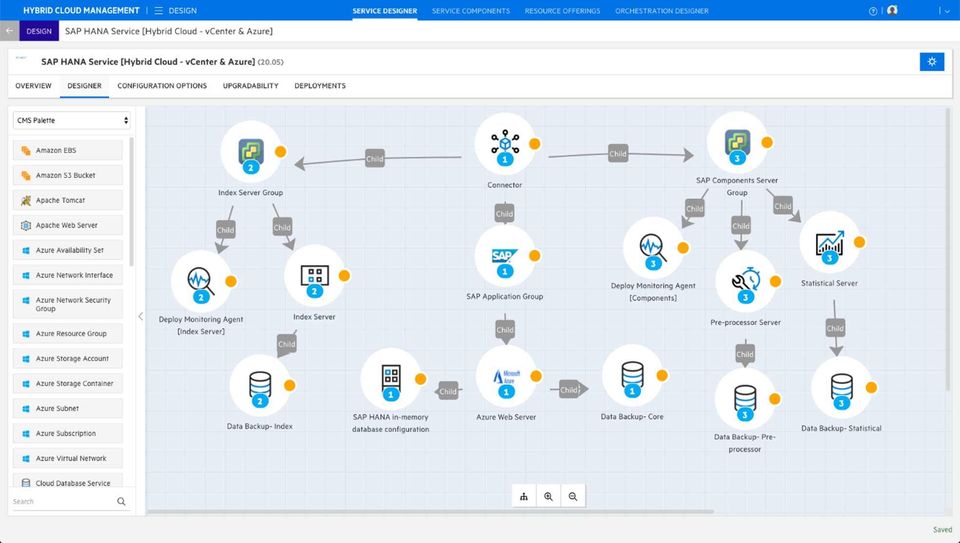Open the hamburger menu next to DESIGN
The image size is (960, 543).
pos(159,10)
